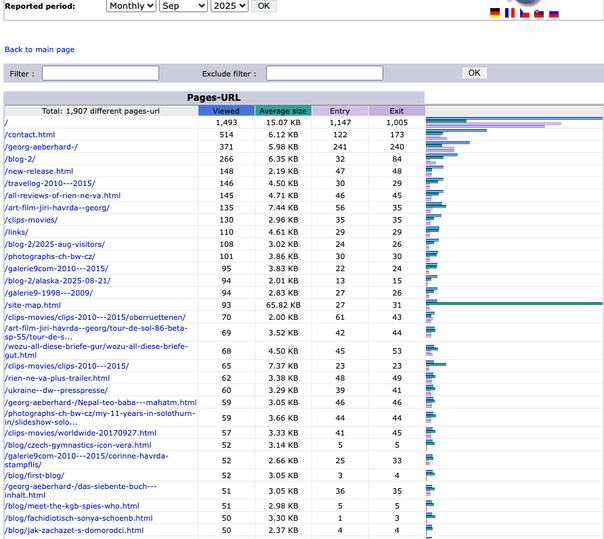
Task: Follow the /site-map.html link
Action: tap(34, 305)
